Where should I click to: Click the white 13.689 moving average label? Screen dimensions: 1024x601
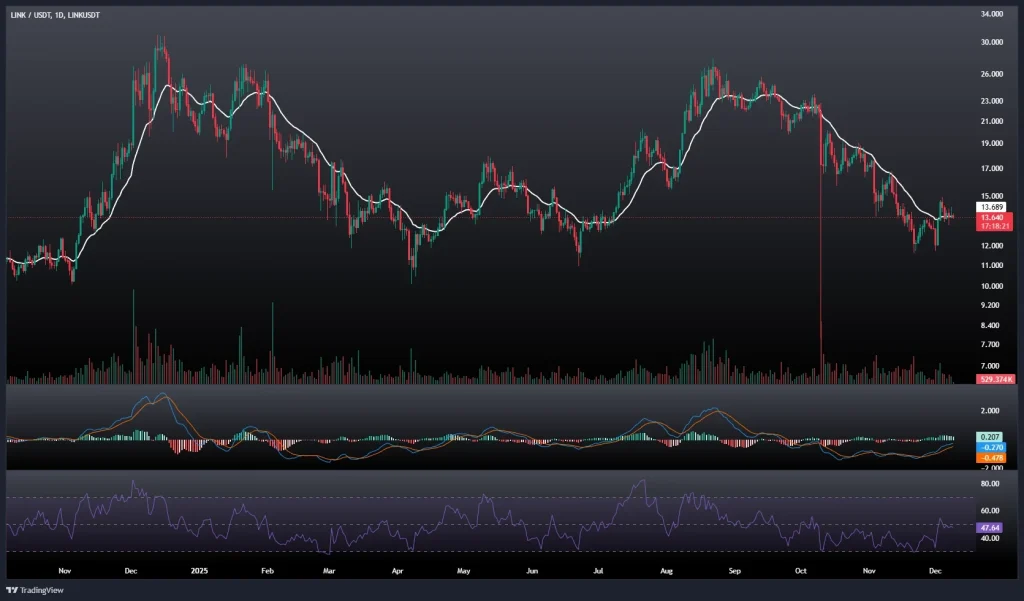tap(991, 207)
